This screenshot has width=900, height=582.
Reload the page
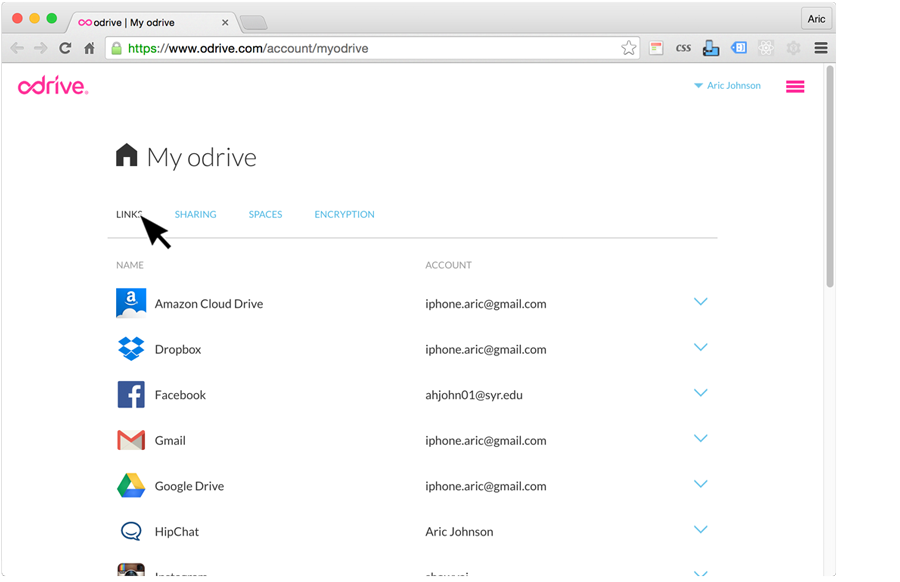tap(65, 48)
